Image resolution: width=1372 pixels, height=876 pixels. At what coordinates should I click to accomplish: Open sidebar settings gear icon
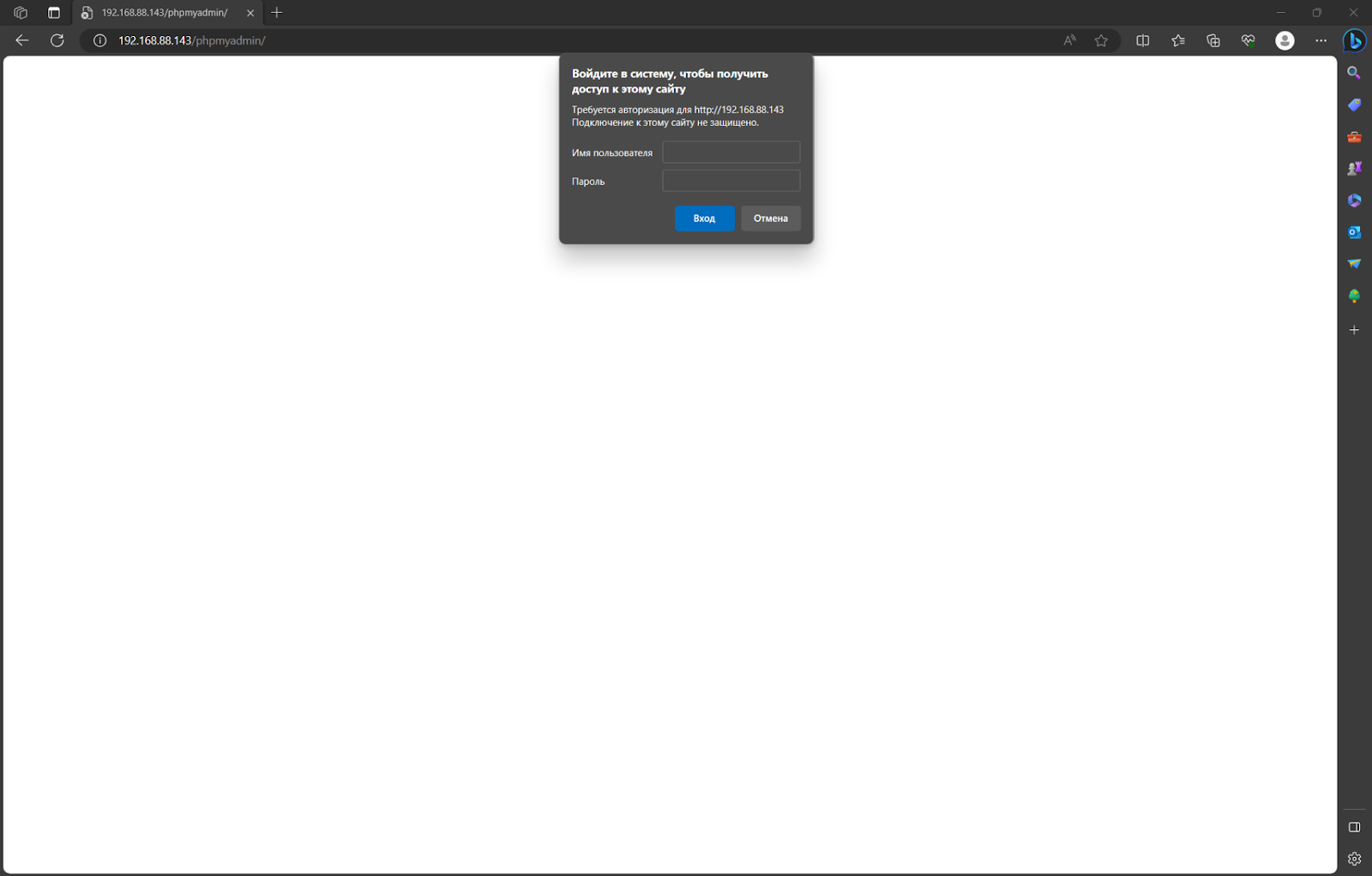pos(1354,859)
